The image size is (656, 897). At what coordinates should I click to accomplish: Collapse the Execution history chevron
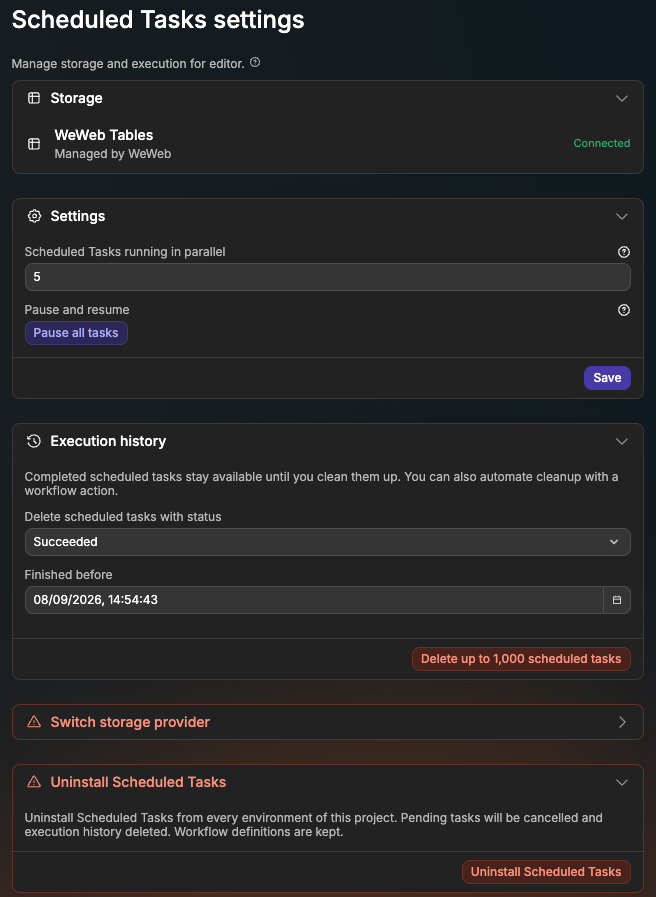622,441
